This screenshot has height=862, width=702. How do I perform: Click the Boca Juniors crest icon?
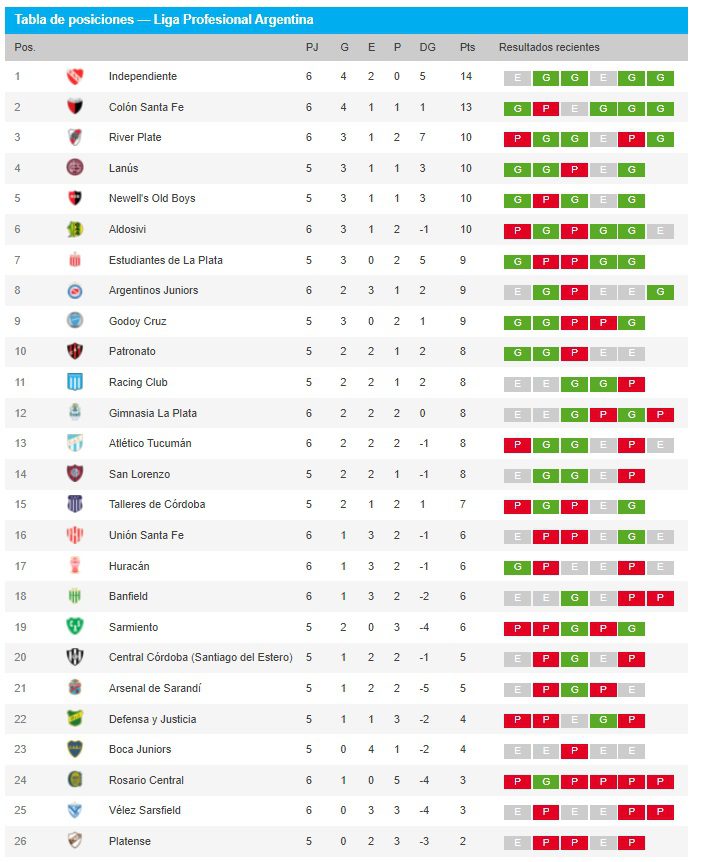click(x=74, y=749)
